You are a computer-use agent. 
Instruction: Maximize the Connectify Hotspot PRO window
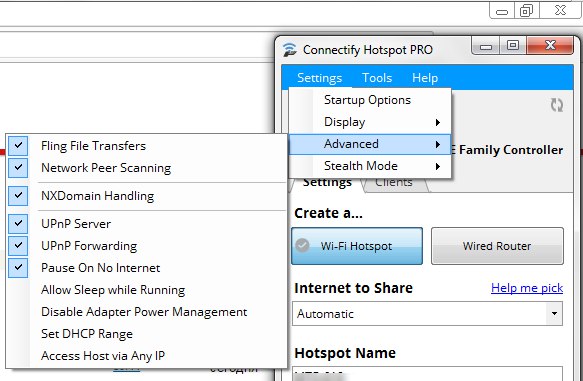coord(513,46)
